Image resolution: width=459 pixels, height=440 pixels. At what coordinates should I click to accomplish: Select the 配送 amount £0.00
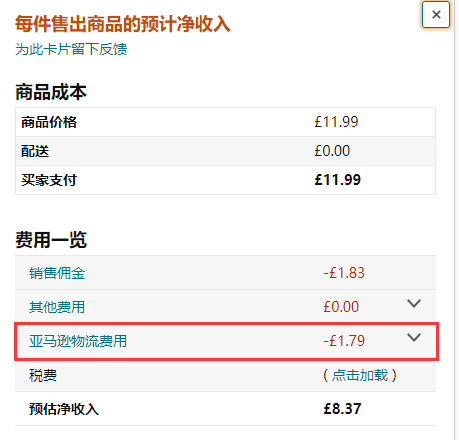click(x=332, y=151)
